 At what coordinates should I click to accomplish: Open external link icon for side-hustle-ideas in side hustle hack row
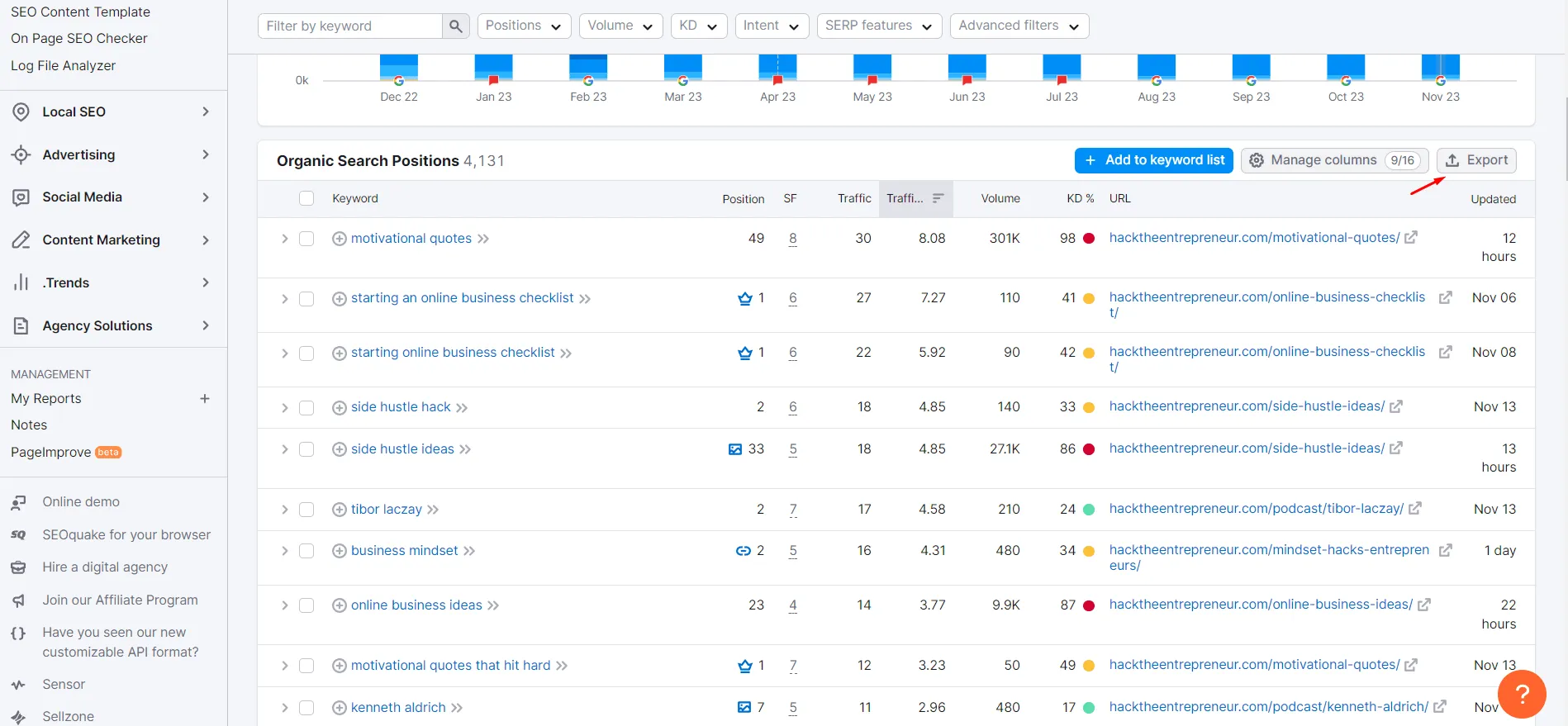[1396, 406]
